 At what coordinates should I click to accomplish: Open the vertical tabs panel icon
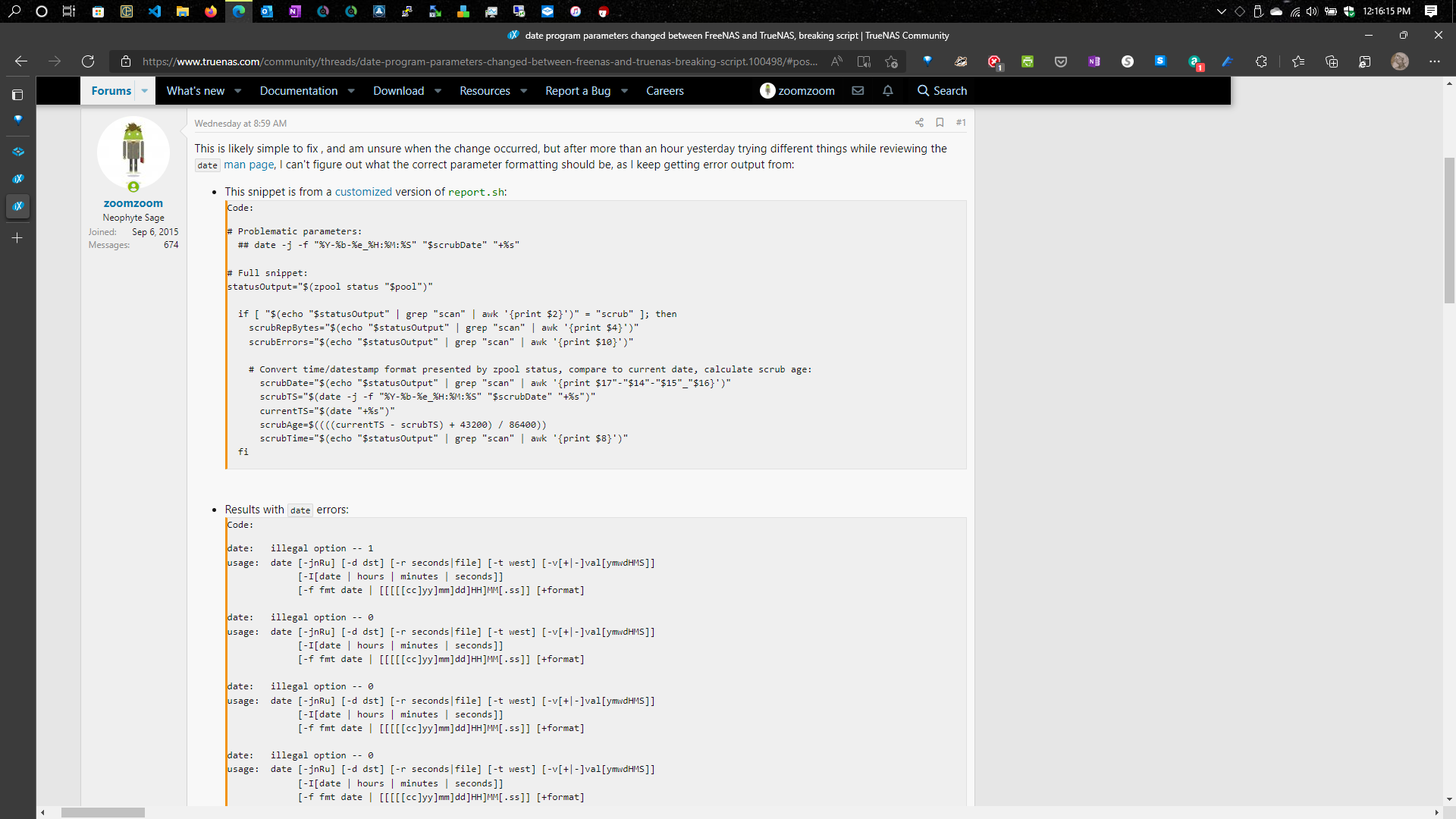point(17,95)
